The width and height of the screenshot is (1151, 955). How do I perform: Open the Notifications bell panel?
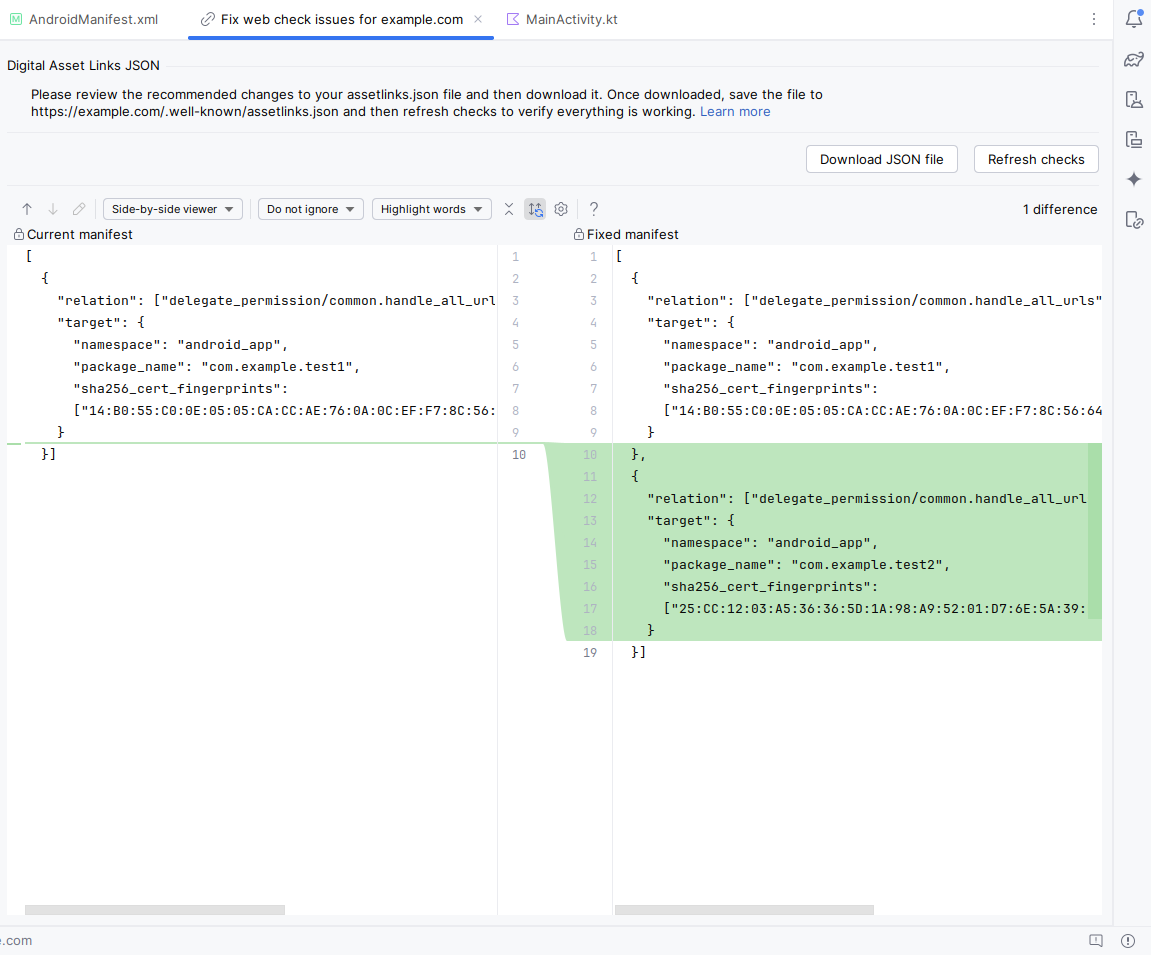pos(1134,19)
